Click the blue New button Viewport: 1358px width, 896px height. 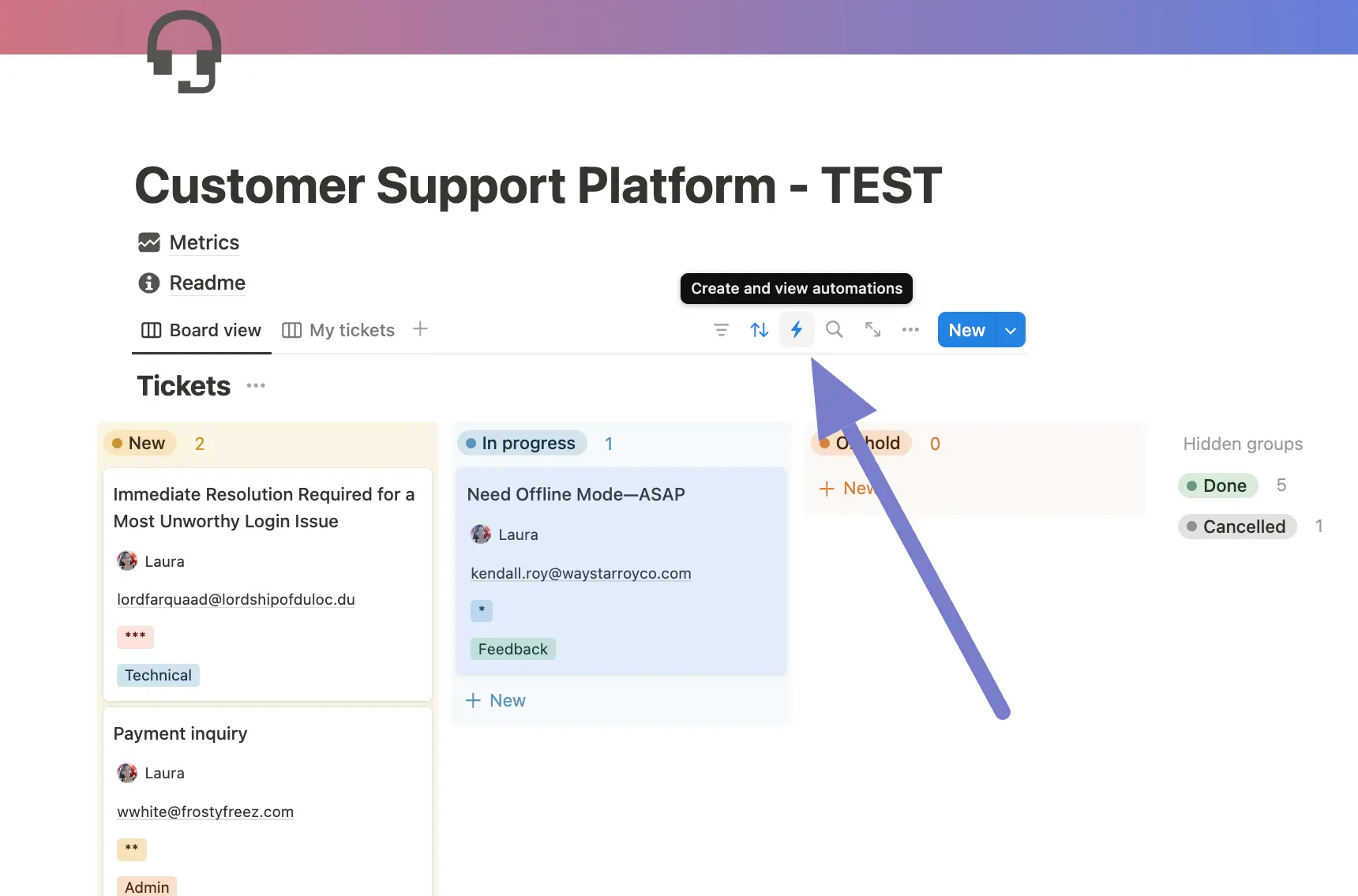click(966, 330)
